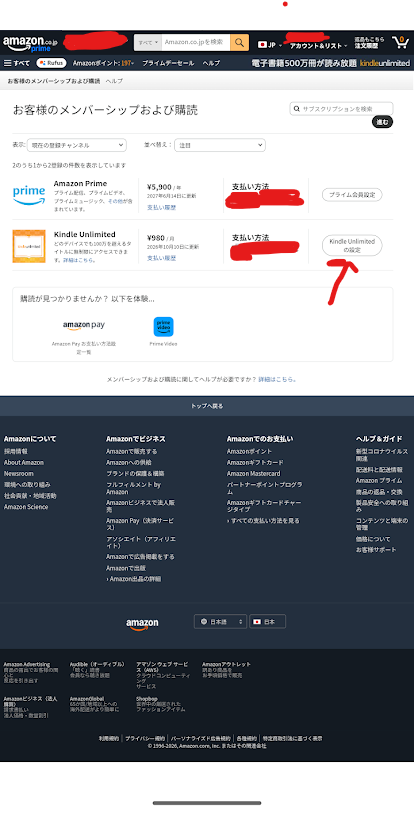414x813 pixels.
Task: Open footer link コンテンツと端末の管理
Action: click(x=381, y=524)
